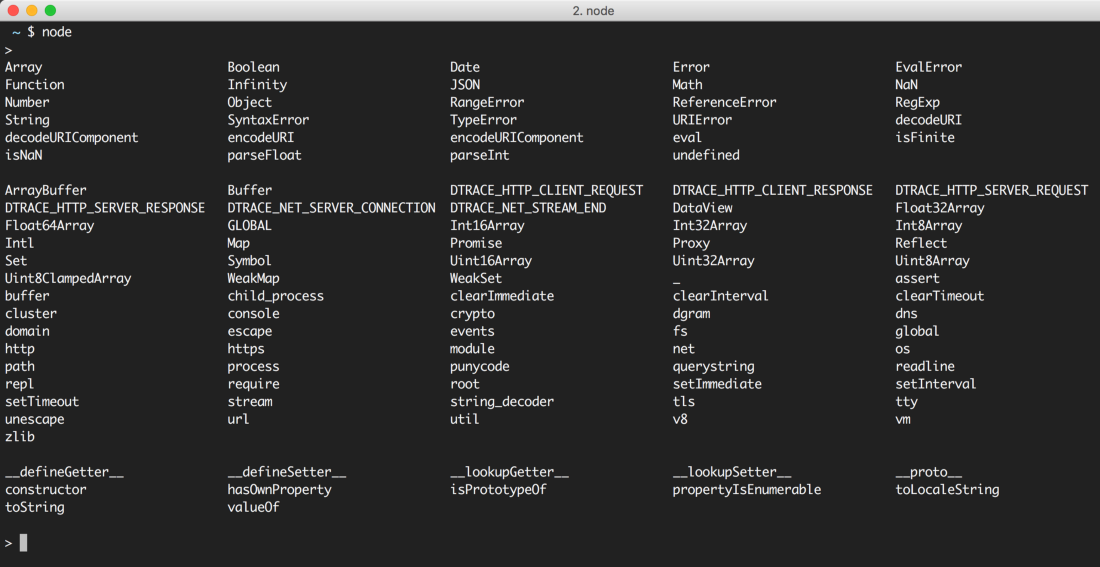This screenshot has height=567, width=1100.
Task: Click the 'querystring' module name
Action: point(713,366)
